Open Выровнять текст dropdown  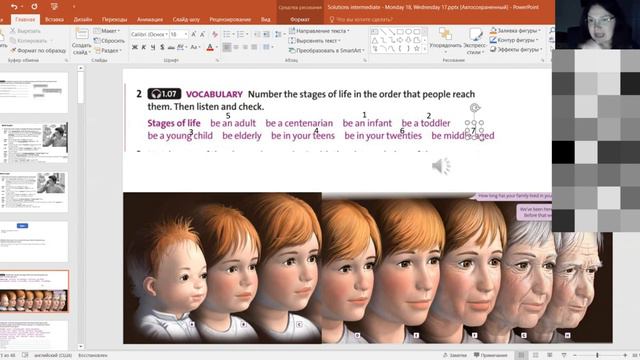coord(315,40)
